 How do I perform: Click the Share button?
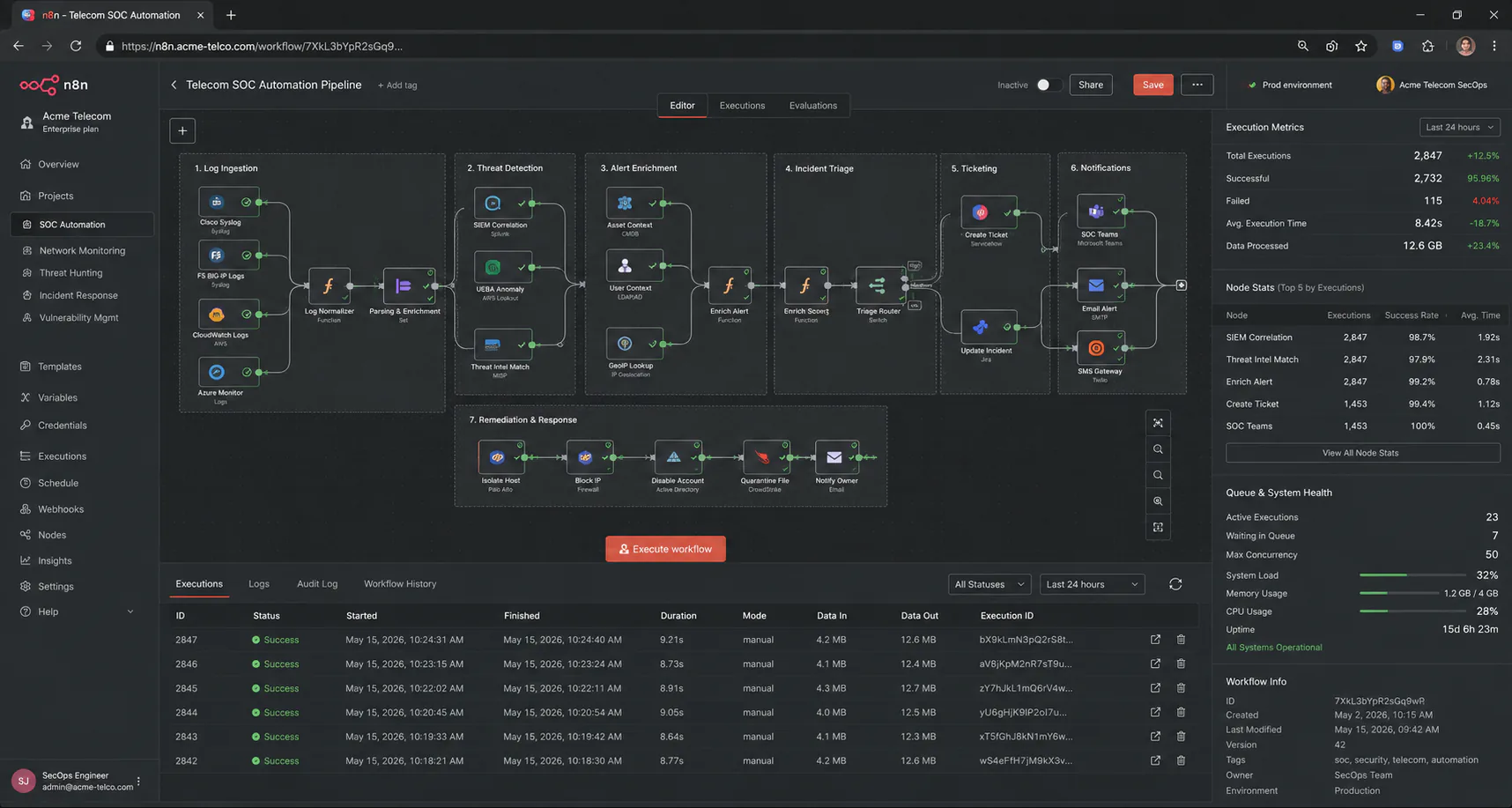[1091, 85]
